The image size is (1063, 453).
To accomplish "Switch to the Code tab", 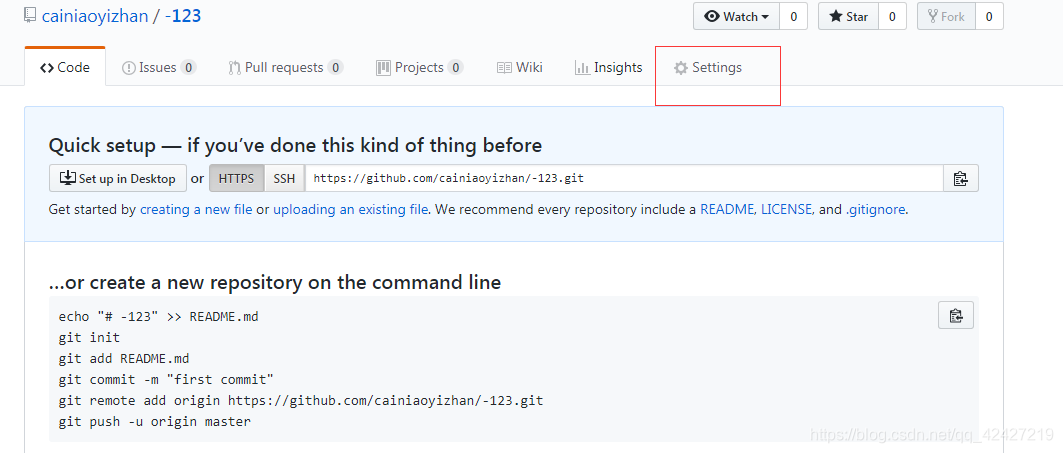I will pos(65,67).
